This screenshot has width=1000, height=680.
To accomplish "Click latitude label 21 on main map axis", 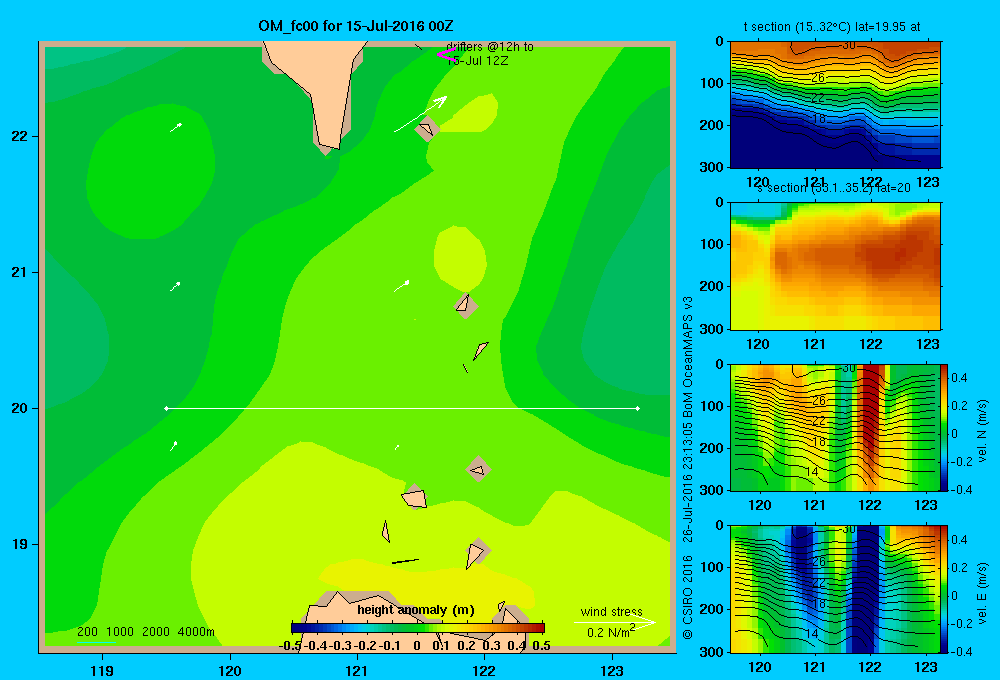I will 20,272.
